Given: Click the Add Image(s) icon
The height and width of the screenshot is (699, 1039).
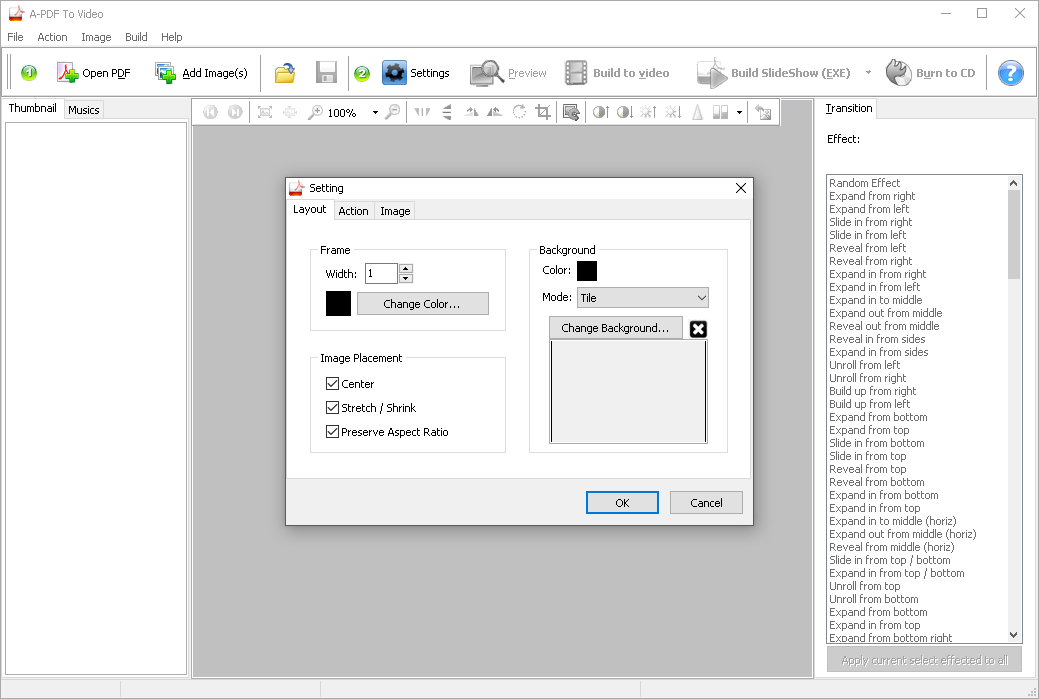Looking at the screenshot, I should pyautogui.click(x=166, y=73).
